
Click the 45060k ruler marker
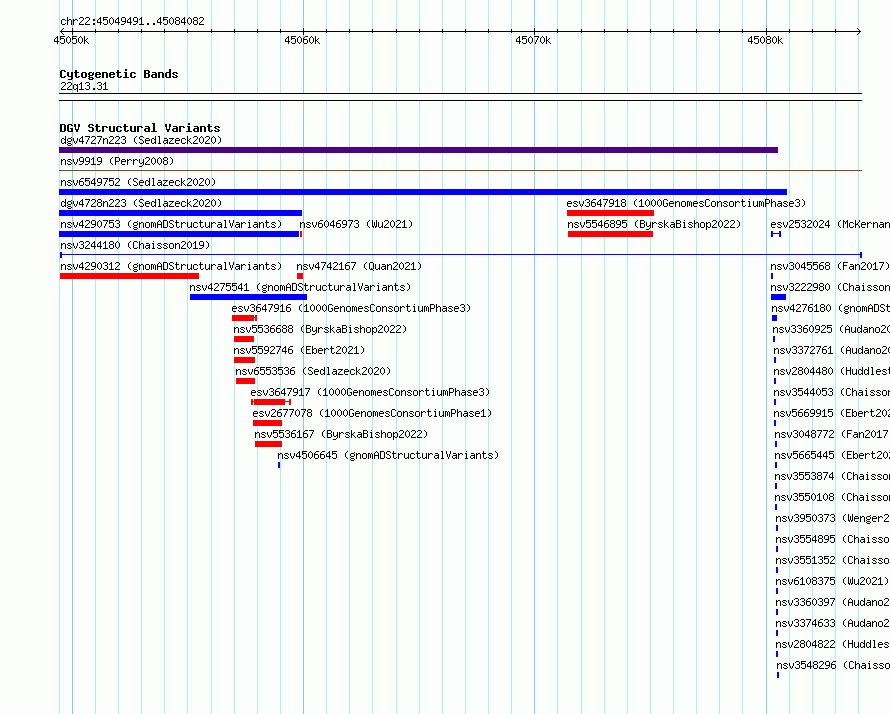(302, 40)
